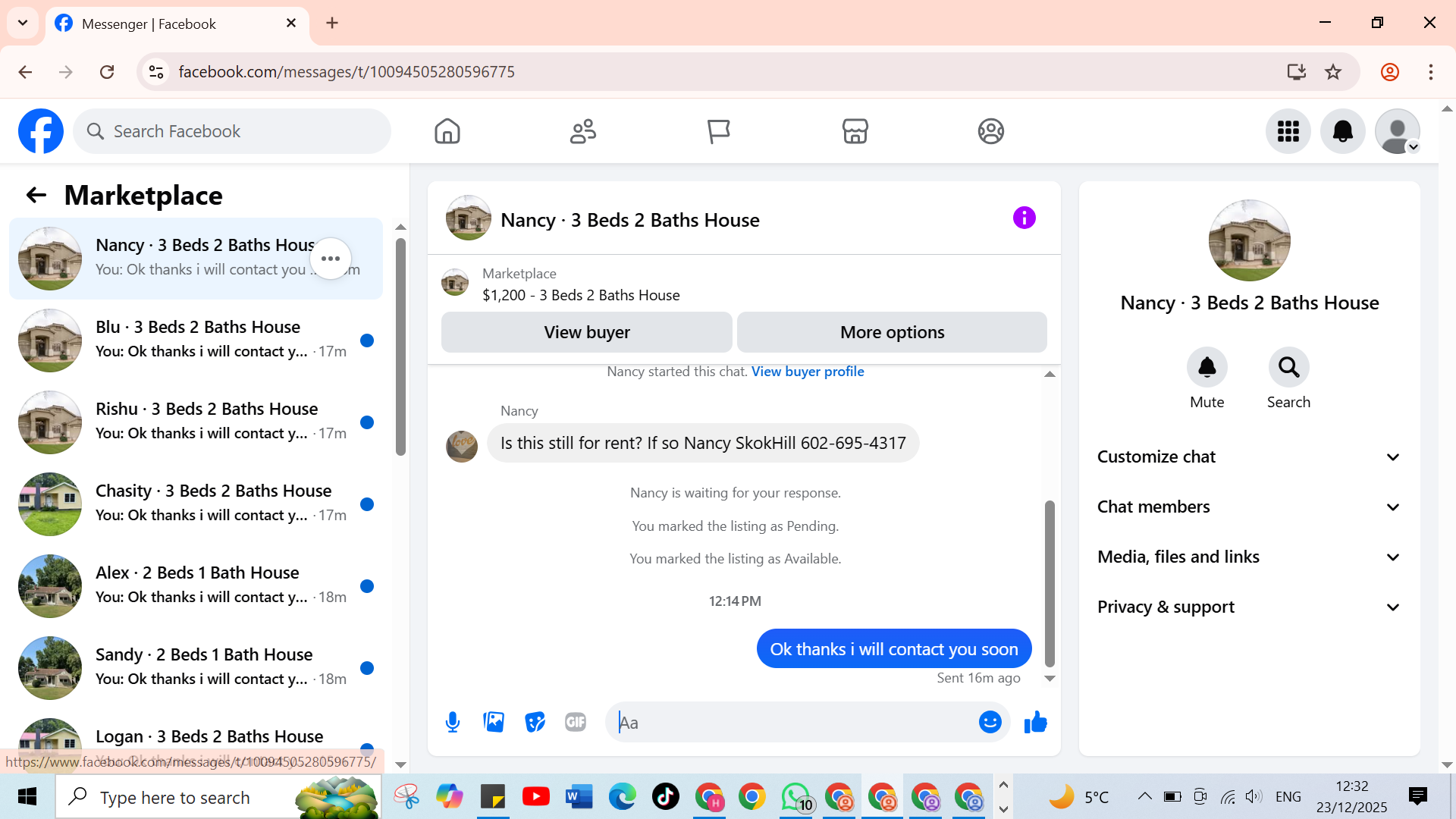Screen dimensions: 1456x819
Task: Click the voice clip microphone icon
Action: (x=453, y=722)
